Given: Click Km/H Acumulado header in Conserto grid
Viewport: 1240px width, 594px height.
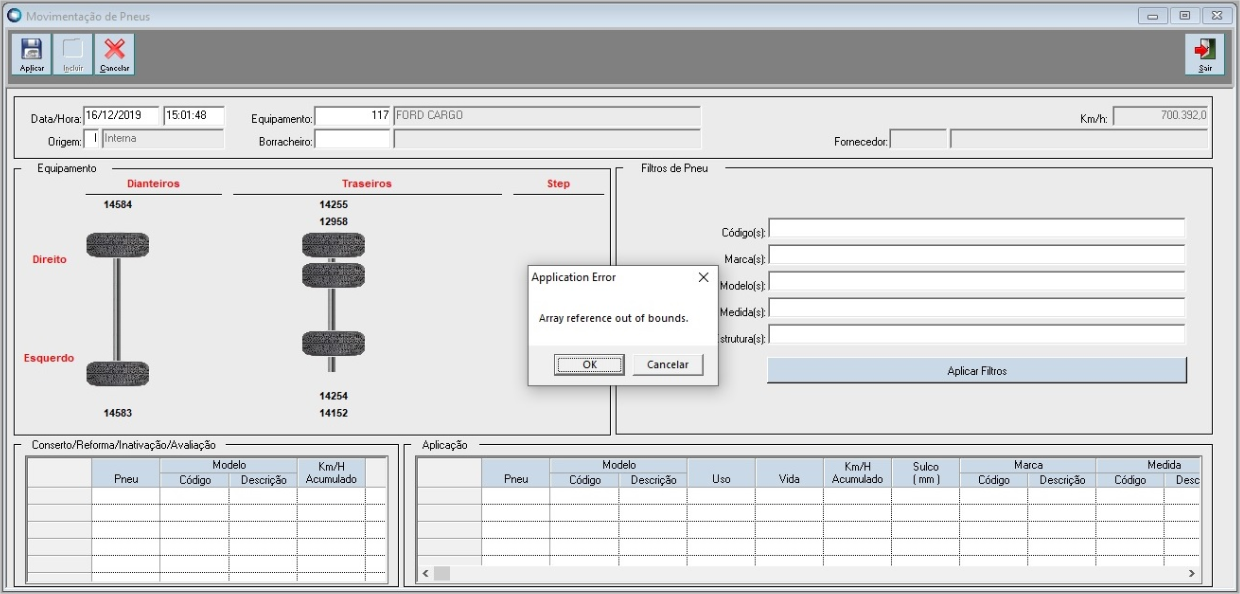Looking at the screenshot, I should [331, 473].
